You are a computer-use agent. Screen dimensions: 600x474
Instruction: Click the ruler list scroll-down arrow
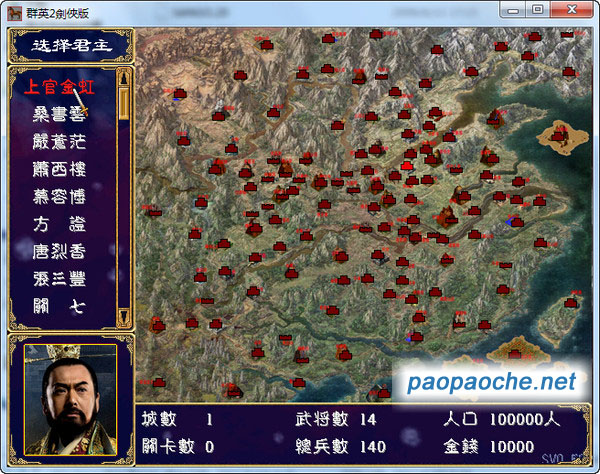tap(124, 316)
